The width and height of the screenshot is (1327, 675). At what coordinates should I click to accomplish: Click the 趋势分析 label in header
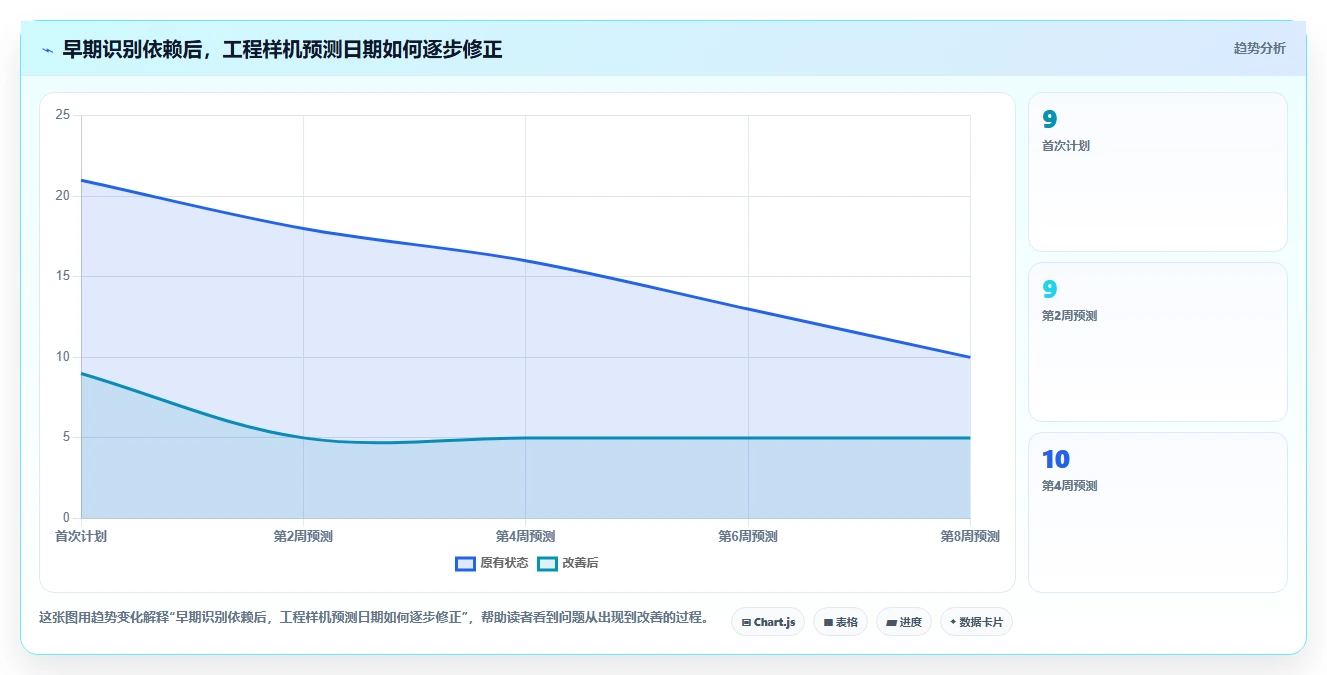pyautogui.click(x=1259, y=48)
